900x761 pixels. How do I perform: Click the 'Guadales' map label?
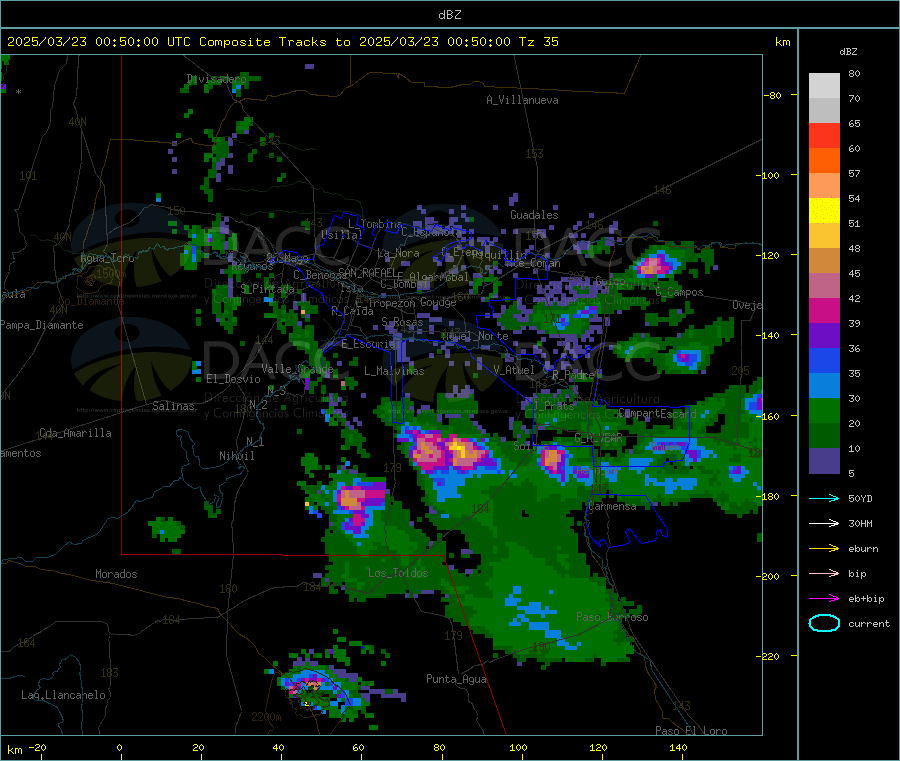[x=534, y=215]
